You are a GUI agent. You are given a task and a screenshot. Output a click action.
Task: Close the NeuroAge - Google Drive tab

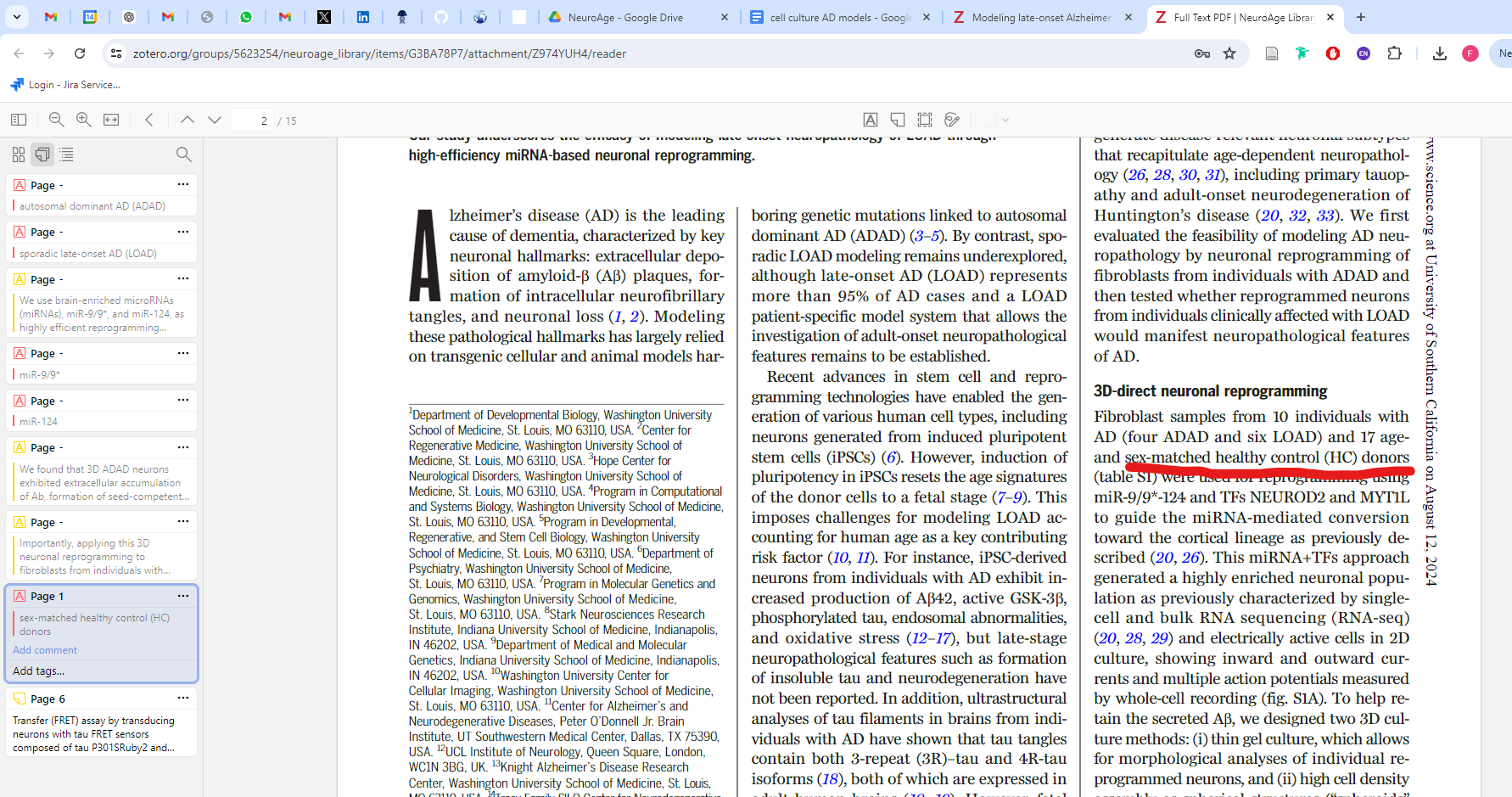coord(724,17)
